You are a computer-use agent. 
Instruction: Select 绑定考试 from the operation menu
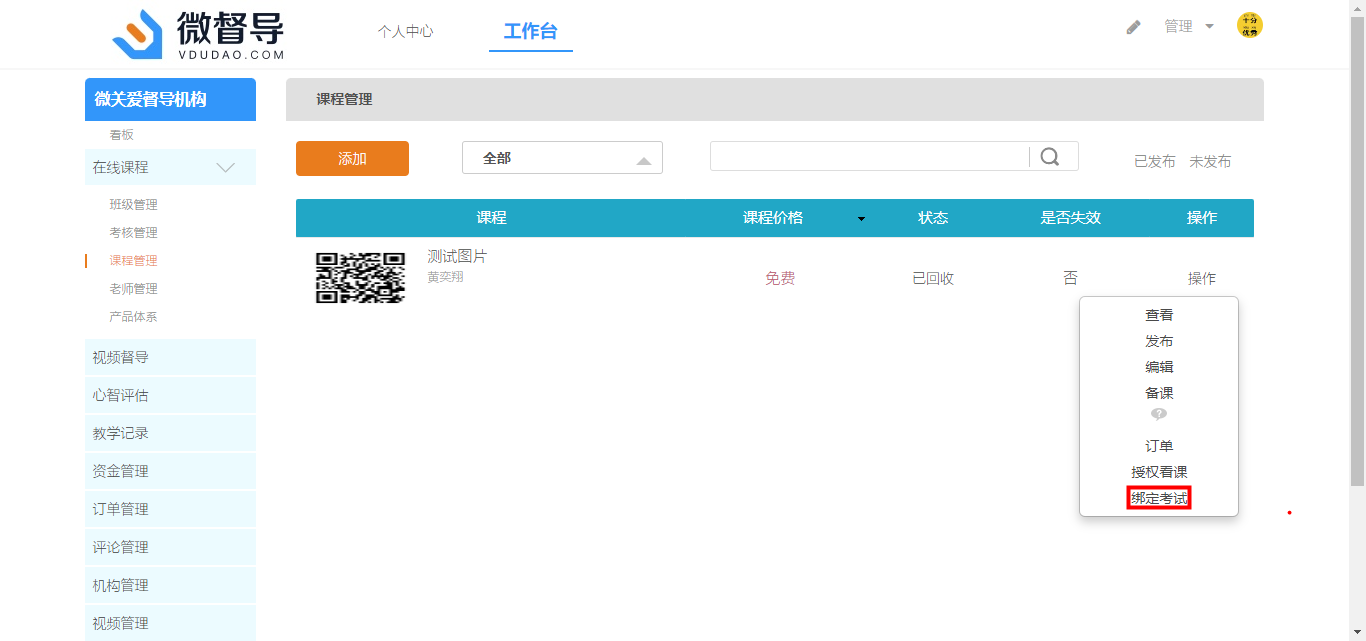[x=1159, y=498]
